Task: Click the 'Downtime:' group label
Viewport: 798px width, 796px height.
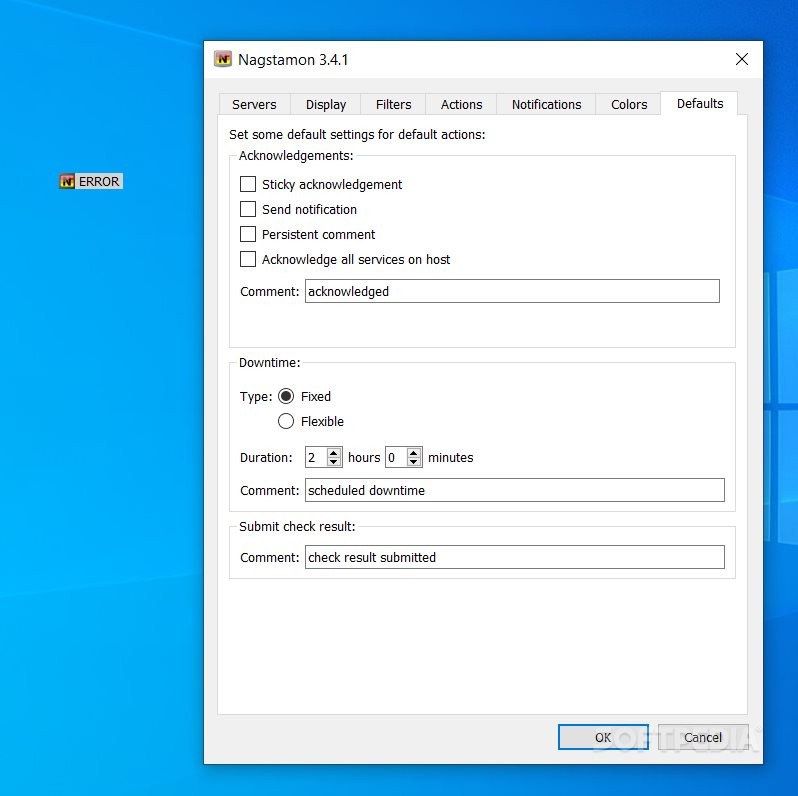Action: click(270, 362)
